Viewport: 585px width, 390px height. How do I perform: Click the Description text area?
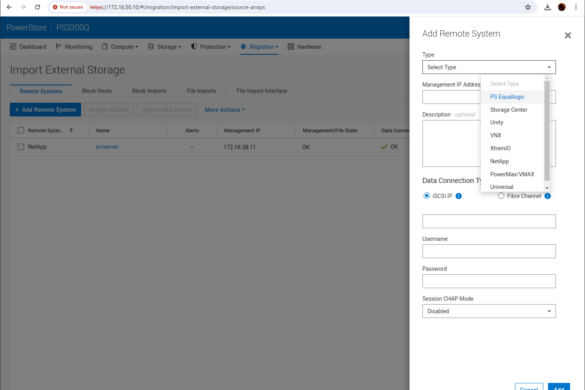point(489,143)
